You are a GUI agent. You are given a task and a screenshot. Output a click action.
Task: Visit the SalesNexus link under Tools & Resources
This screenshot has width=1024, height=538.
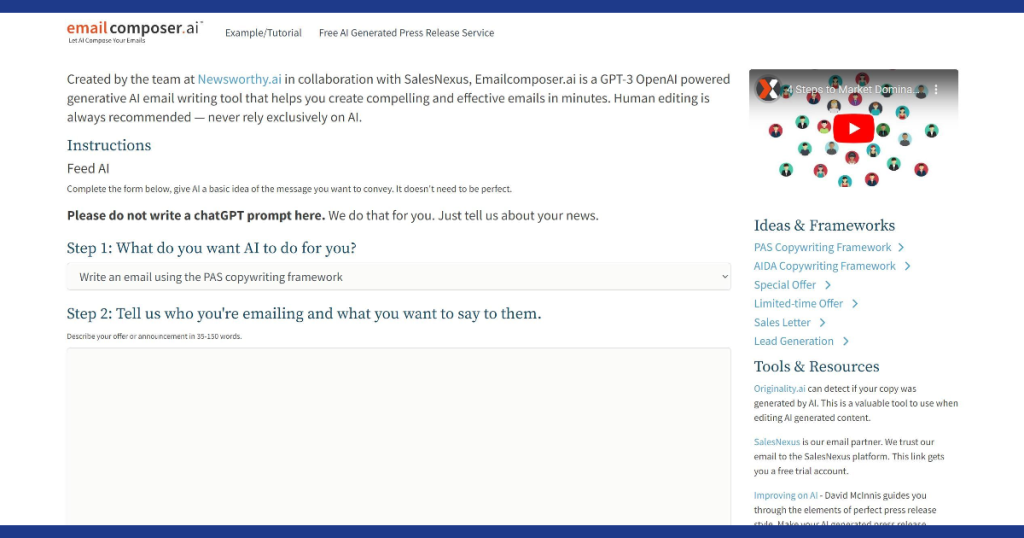776,442
